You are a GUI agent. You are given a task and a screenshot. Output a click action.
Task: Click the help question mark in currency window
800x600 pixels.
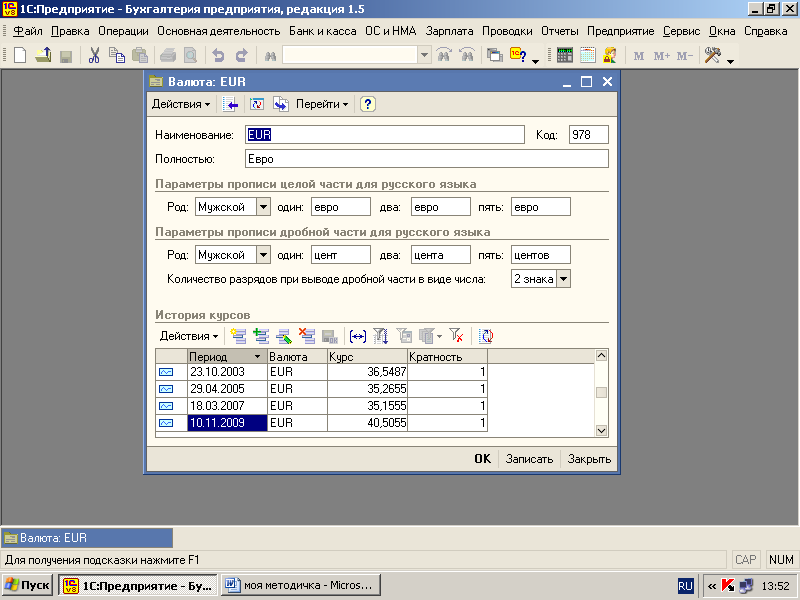(368, 104)
